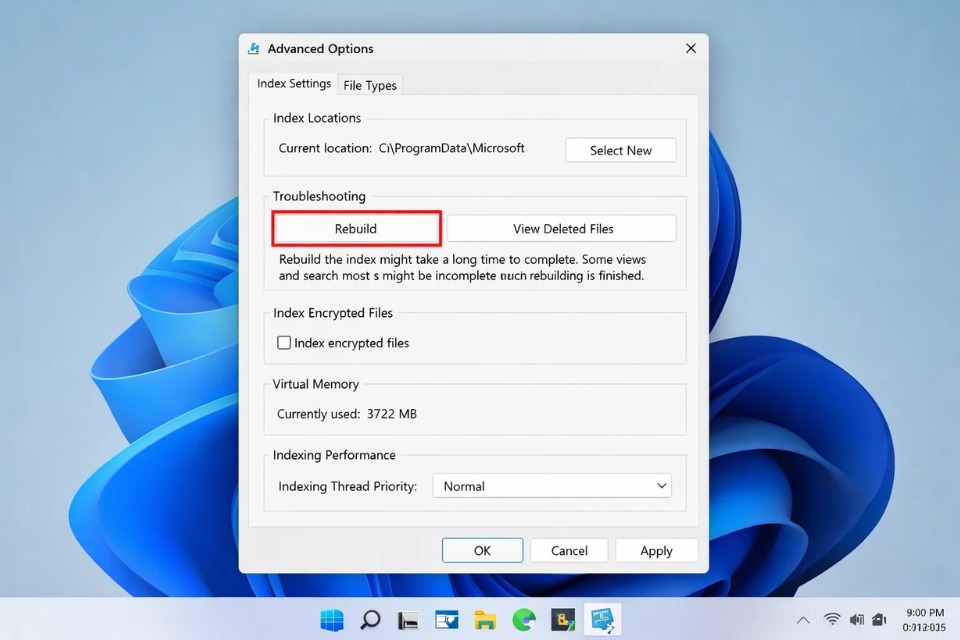The height and width of the screenshot is (640, 960).
Task: Open the Indexing Thread Priority dropdown
Action: point(551,485)
